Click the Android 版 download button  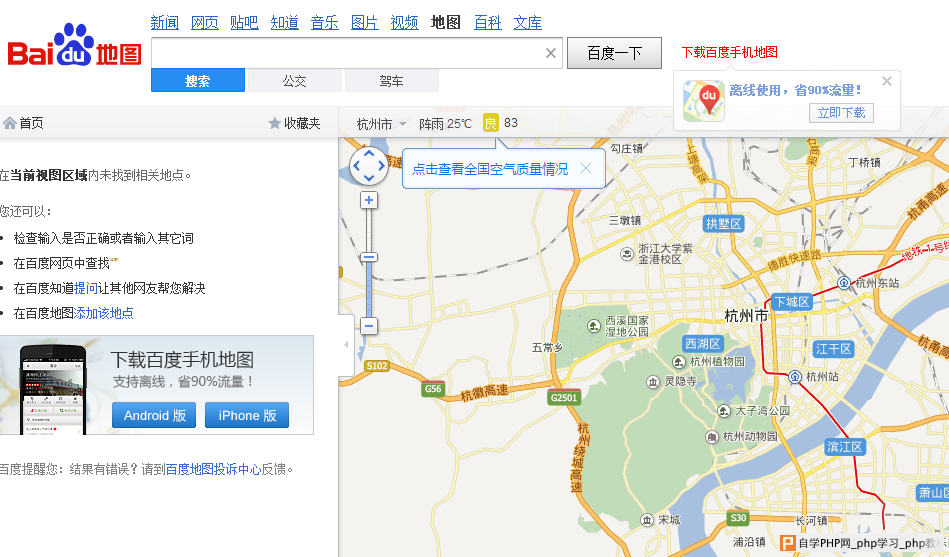154,415
